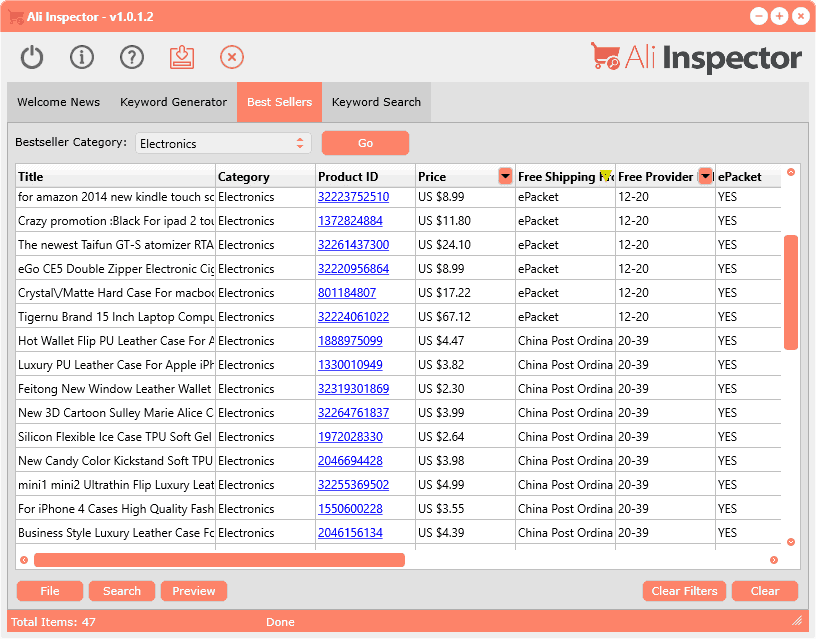Click the Clear button
Image resolution: width=816 pixels, height=639 pixels.
(x=764, y=591)
